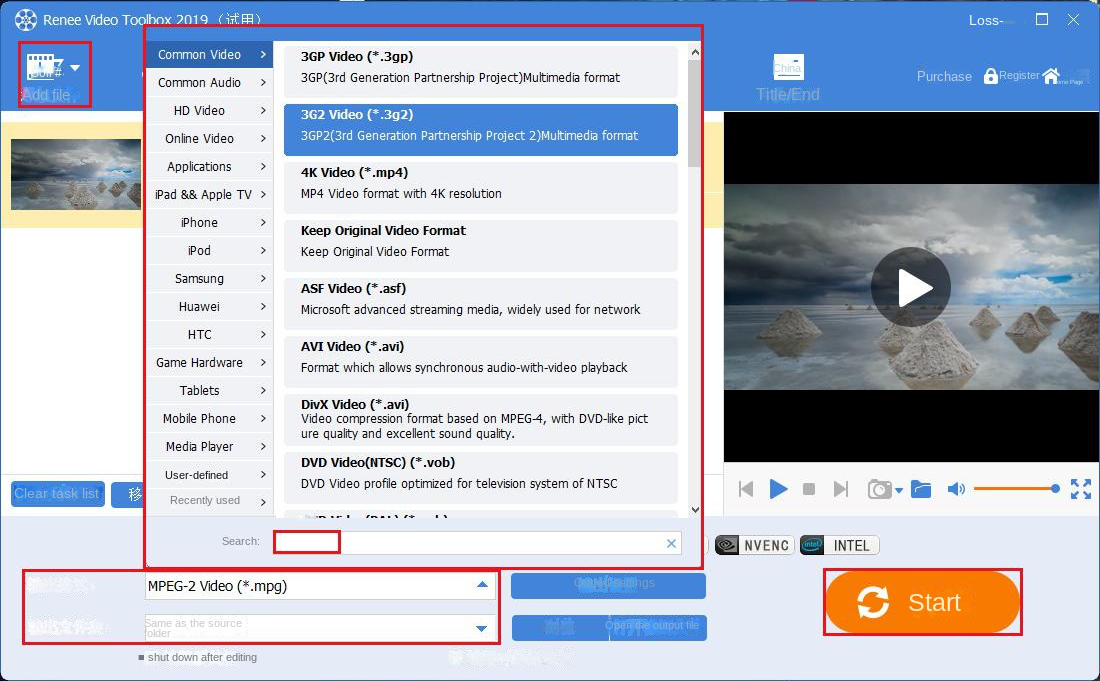Toggle the INTEL hardware acceleration
1100x681 pixels.
839,545
